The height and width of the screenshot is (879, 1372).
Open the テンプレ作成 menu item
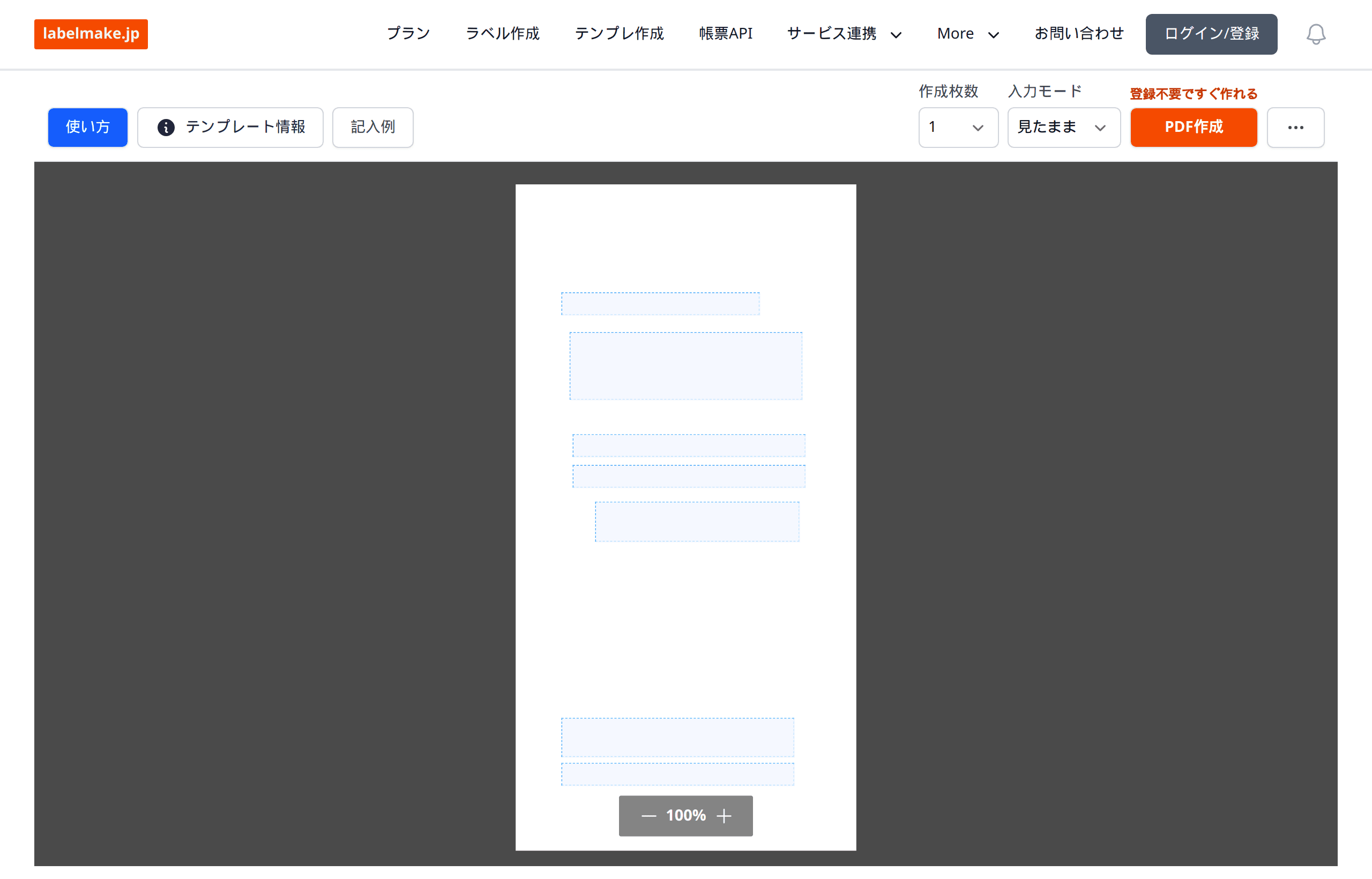click(619, 34)
